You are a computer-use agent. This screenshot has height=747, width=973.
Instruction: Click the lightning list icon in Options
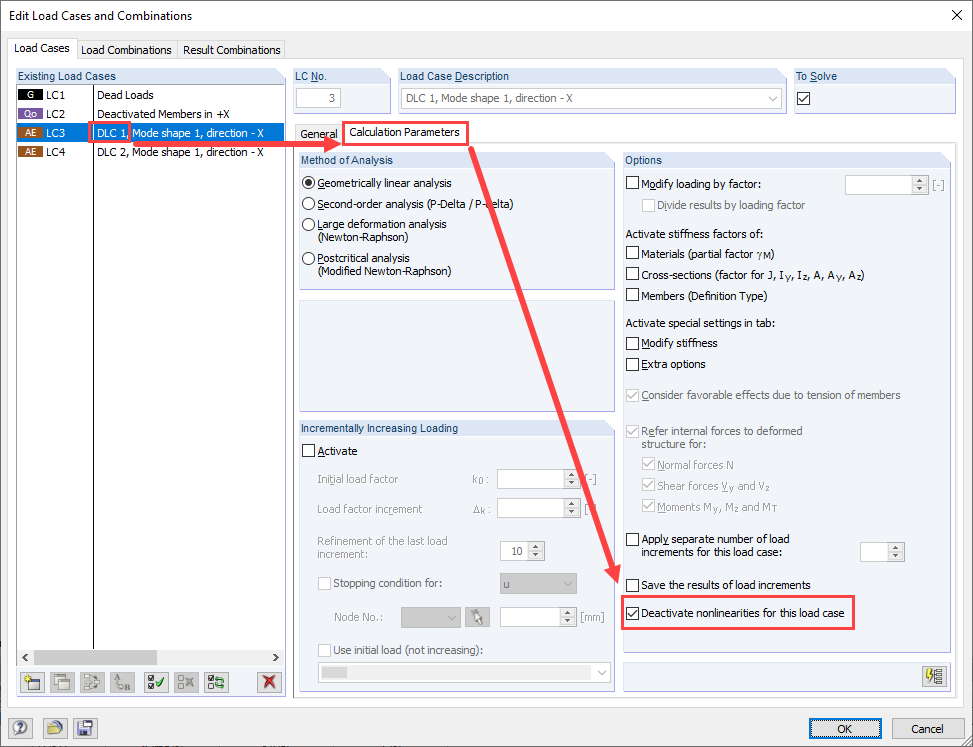coord(935,676)
